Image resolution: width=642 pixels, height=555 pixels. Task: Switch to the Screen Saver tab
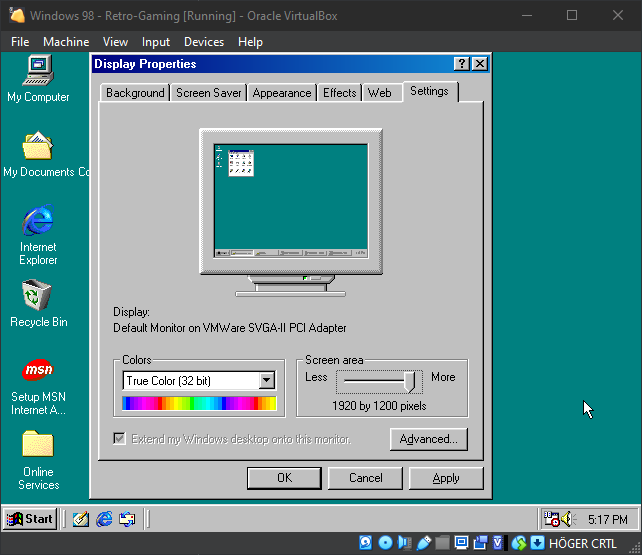coord(209,93)
